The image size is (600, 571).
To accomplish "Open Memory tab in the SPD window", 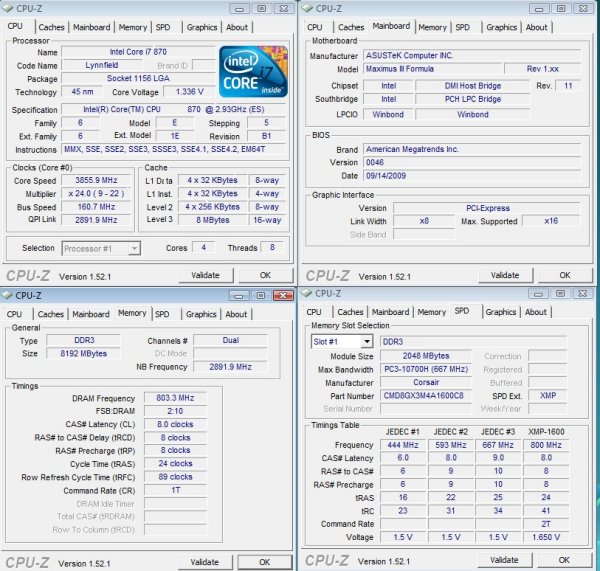I will click(x=432, y=312).
